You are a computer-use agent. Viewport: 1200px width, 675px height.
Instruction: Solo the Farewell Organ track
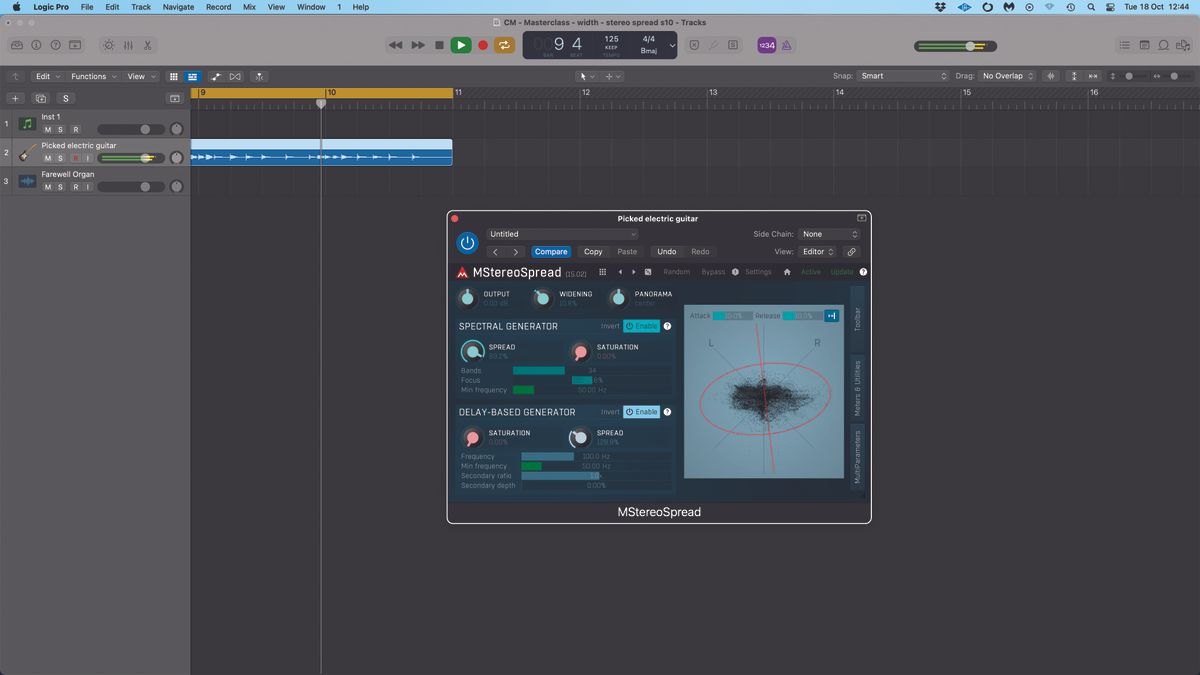[59, 187]
